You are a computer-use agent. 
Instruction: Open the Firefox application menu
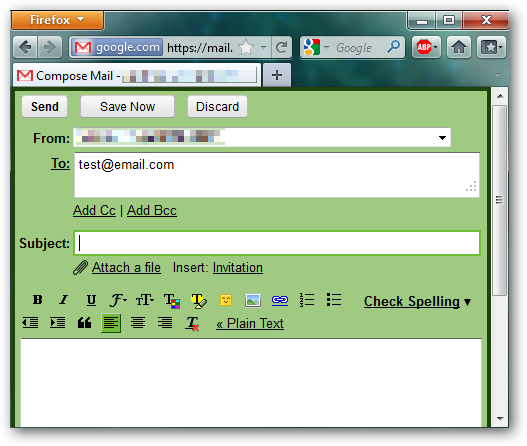click(x=57, y=20)
